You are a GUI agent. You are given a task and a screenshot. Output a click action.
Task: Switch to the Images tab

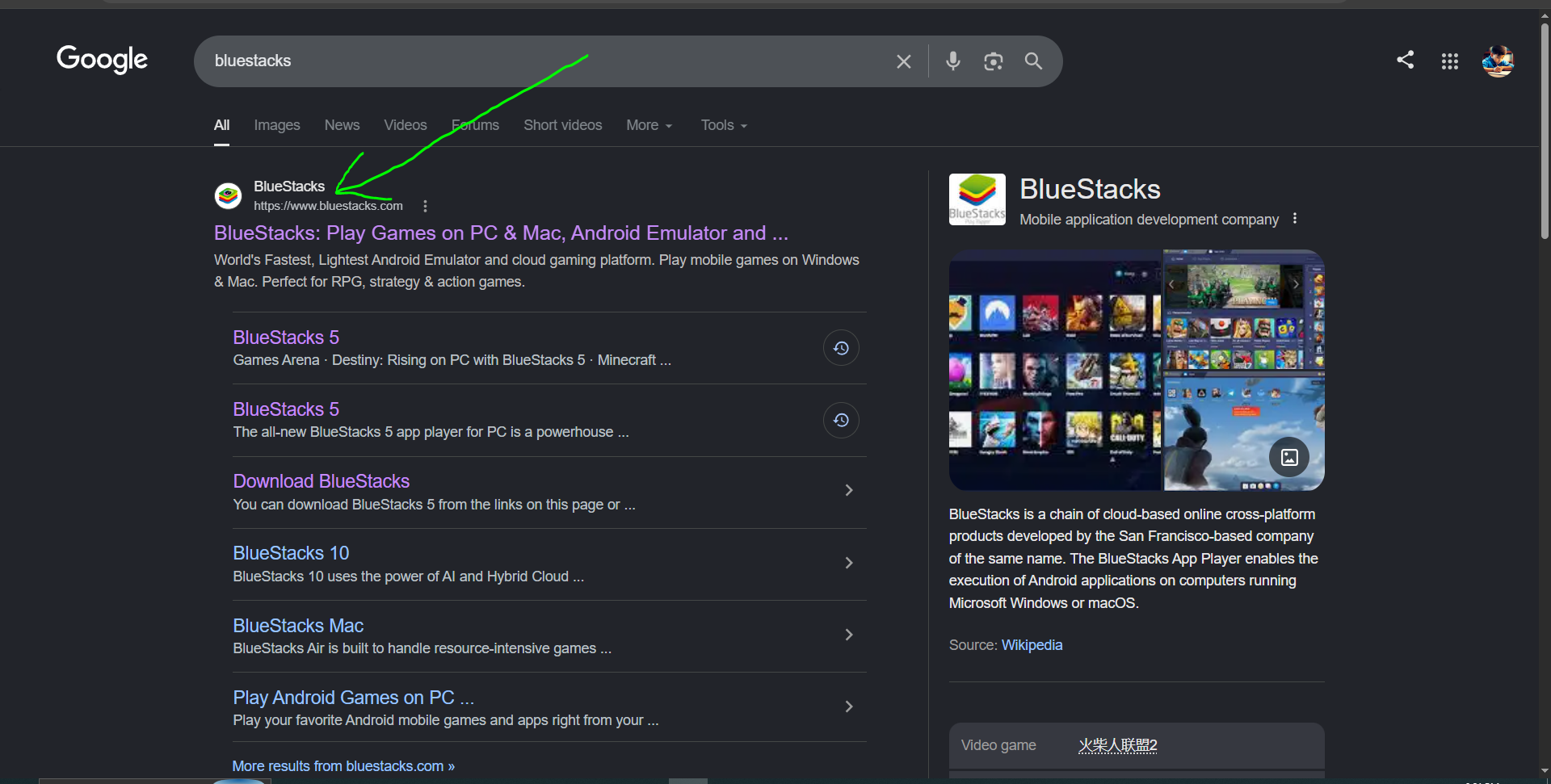pyautogui.click(x=277, y=125)
